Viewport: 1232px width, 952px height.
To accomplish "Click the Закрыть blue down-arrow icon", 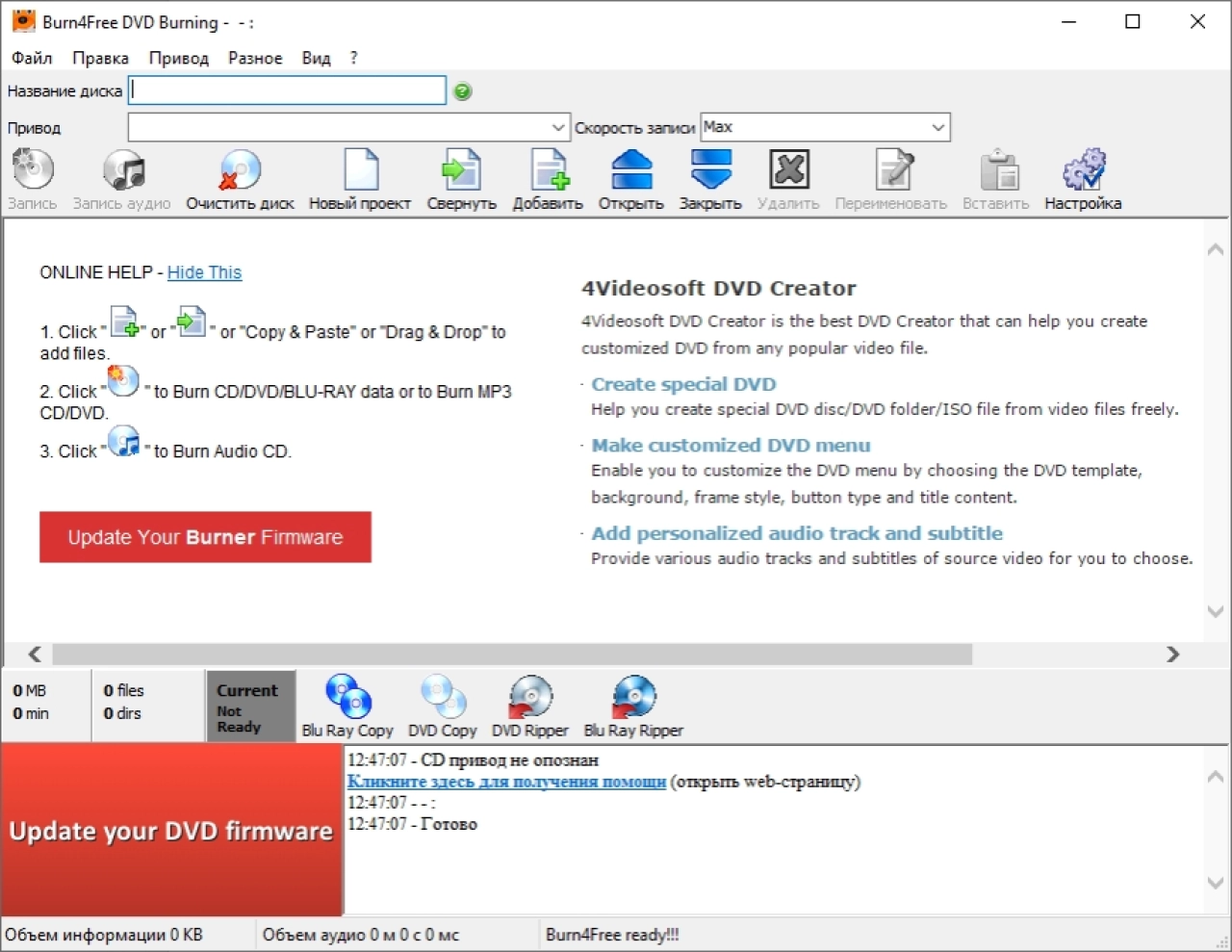I will click(711, 171).
